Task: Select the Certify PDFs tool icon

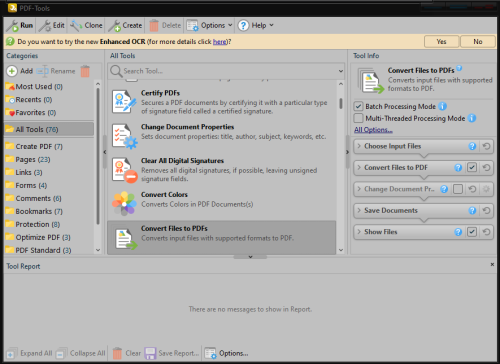Action: click(x=124, y=102)
